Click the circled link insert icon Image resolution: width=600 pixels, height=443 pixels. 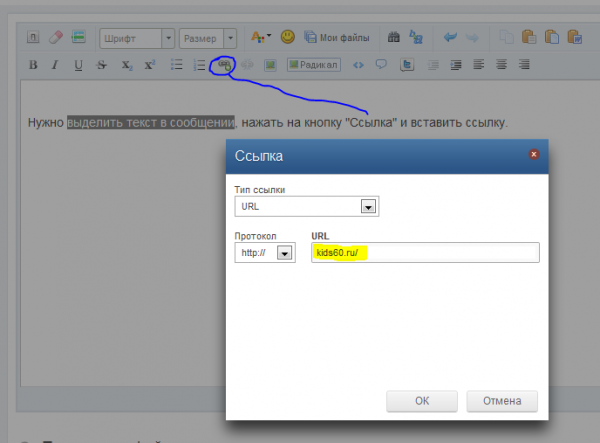(x=223, y=65)
